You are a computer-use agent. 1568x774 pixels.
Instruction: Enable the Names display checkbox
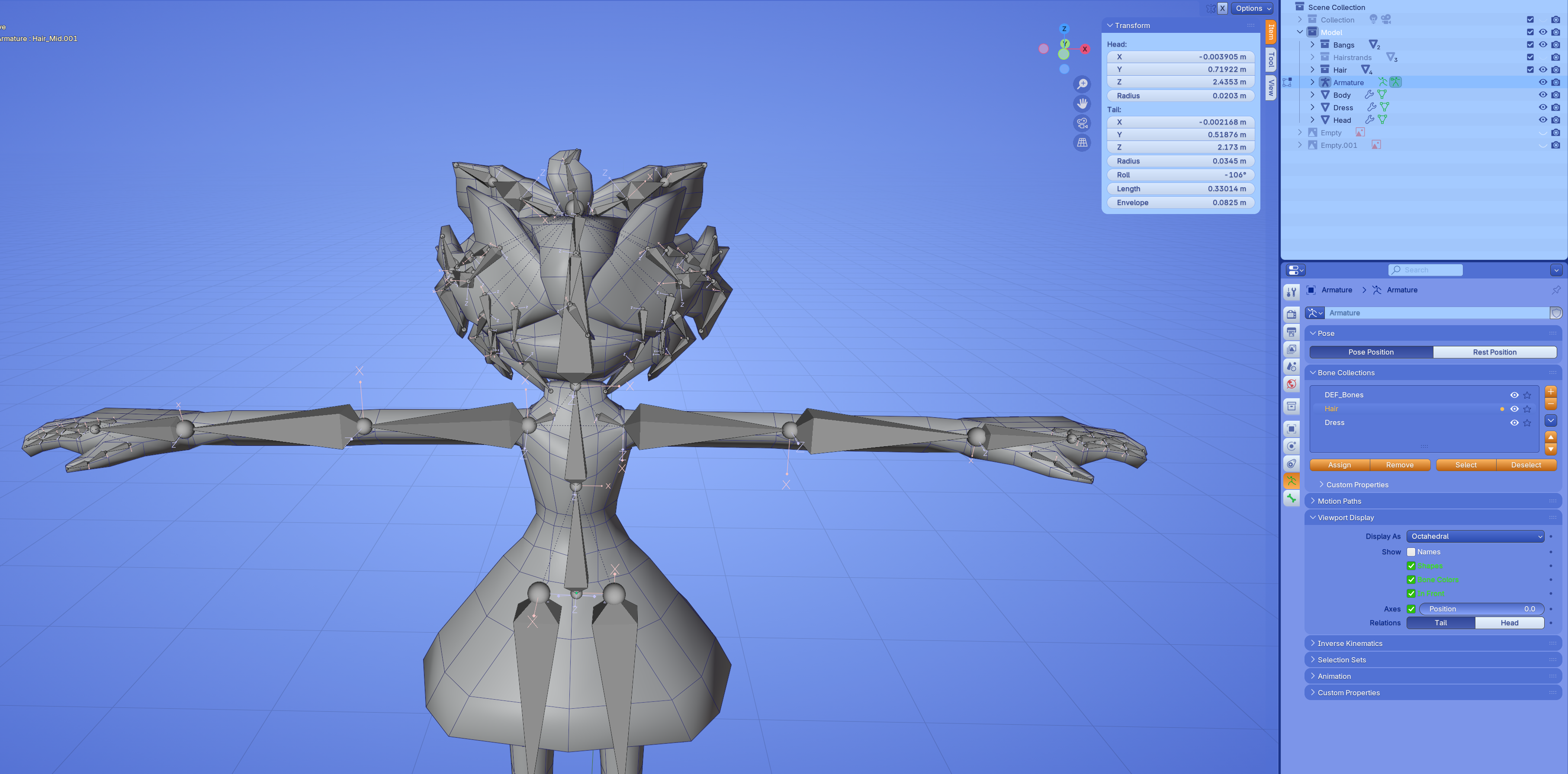click(x=1411, y=552)
